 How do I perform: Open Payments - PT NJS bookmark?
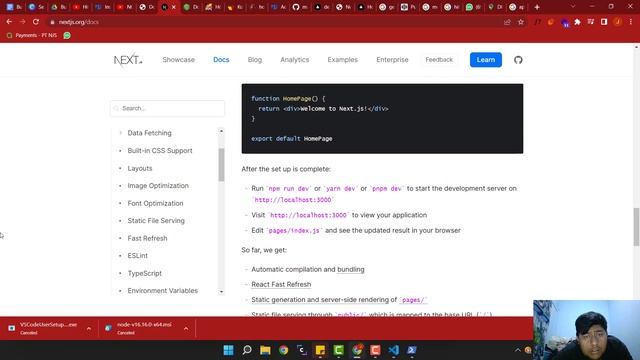point(32,36)
